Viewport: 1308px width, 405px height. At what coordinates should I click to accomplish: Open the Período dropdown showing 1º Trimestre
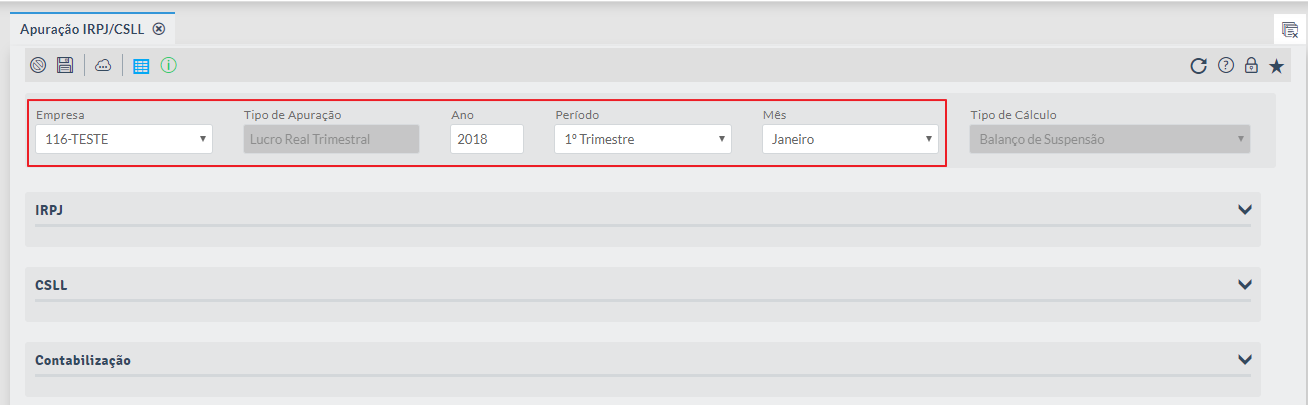coord(642,139)
